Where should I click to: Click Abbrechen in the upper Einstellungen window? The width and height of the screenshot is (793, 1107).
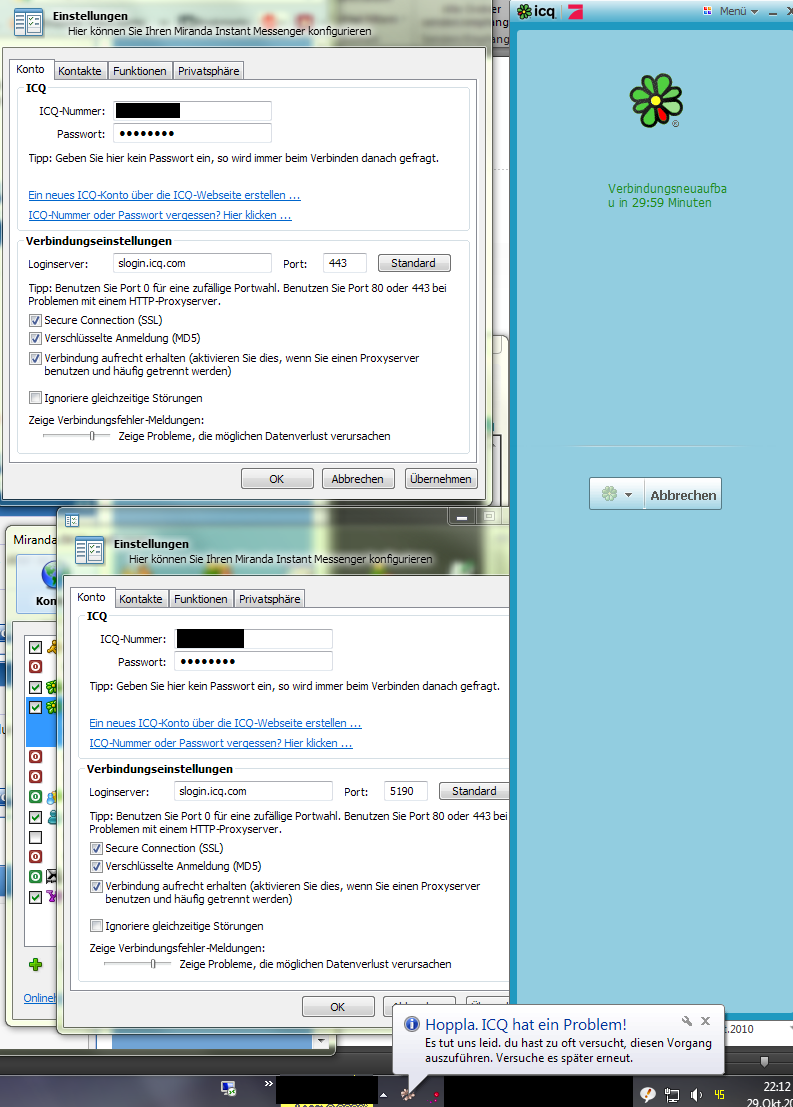pyautogui.click(x=357, y=479)
